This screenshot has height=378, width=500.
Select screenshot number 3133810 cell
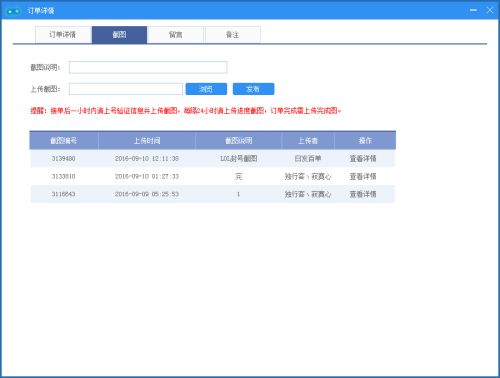pos(63,176)
